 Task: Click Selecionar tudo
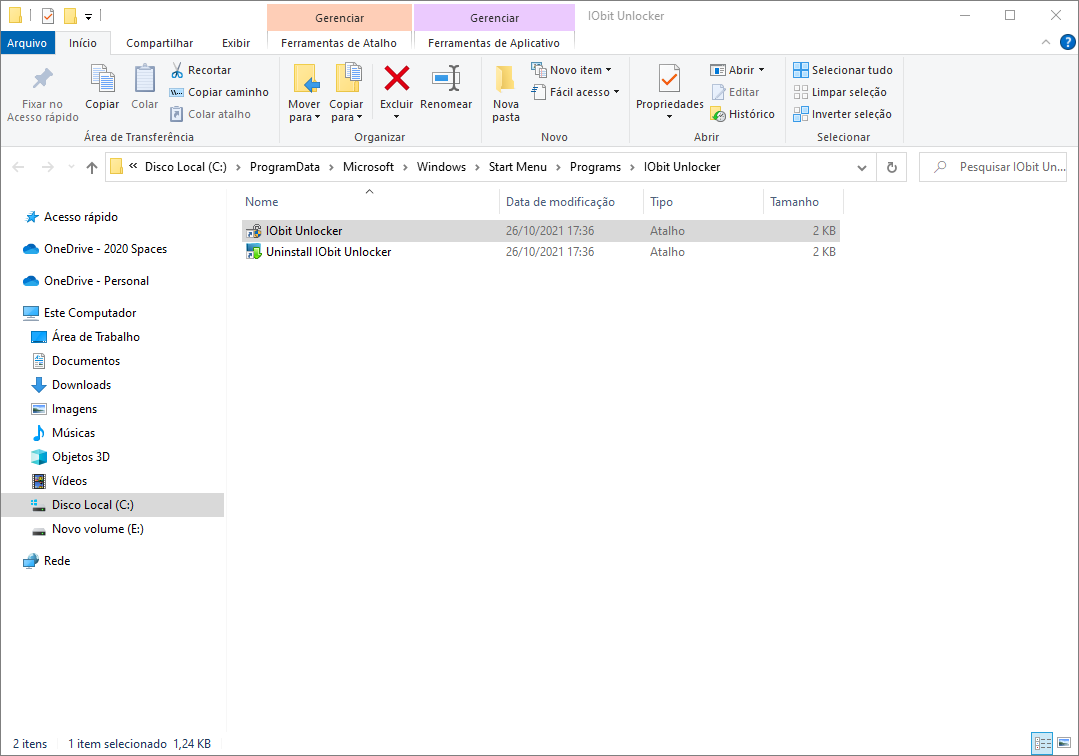pos(843,70)
